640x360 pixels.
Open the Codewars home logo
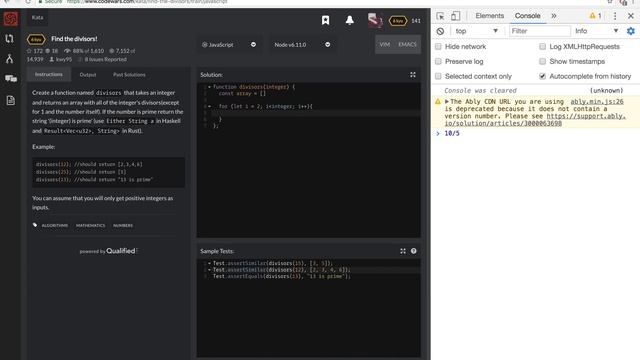(x=11, y=19)
